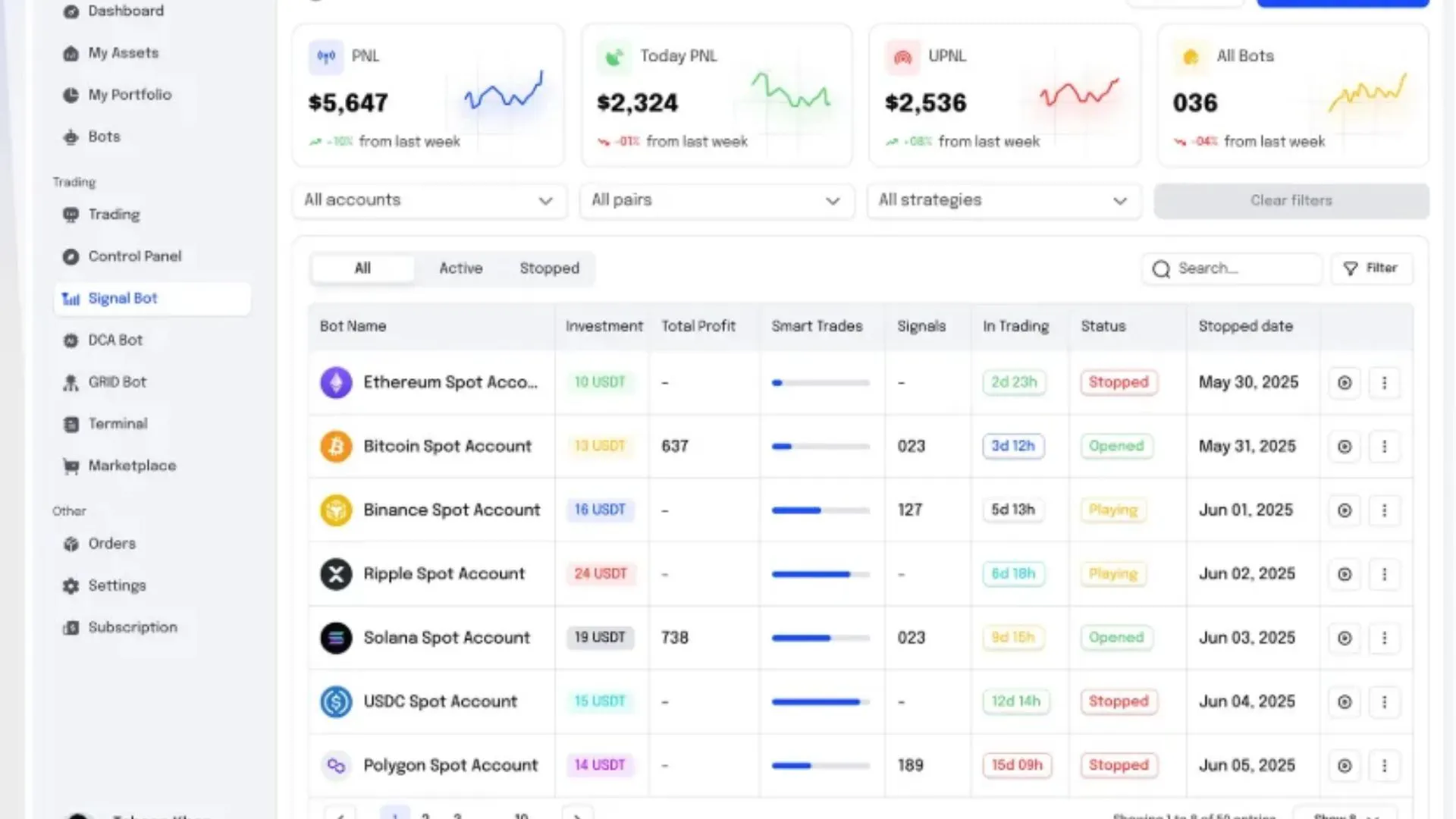Screen dimensions: 1456x819
Task: Open Settings gear icon
Action: click(71, 585)
